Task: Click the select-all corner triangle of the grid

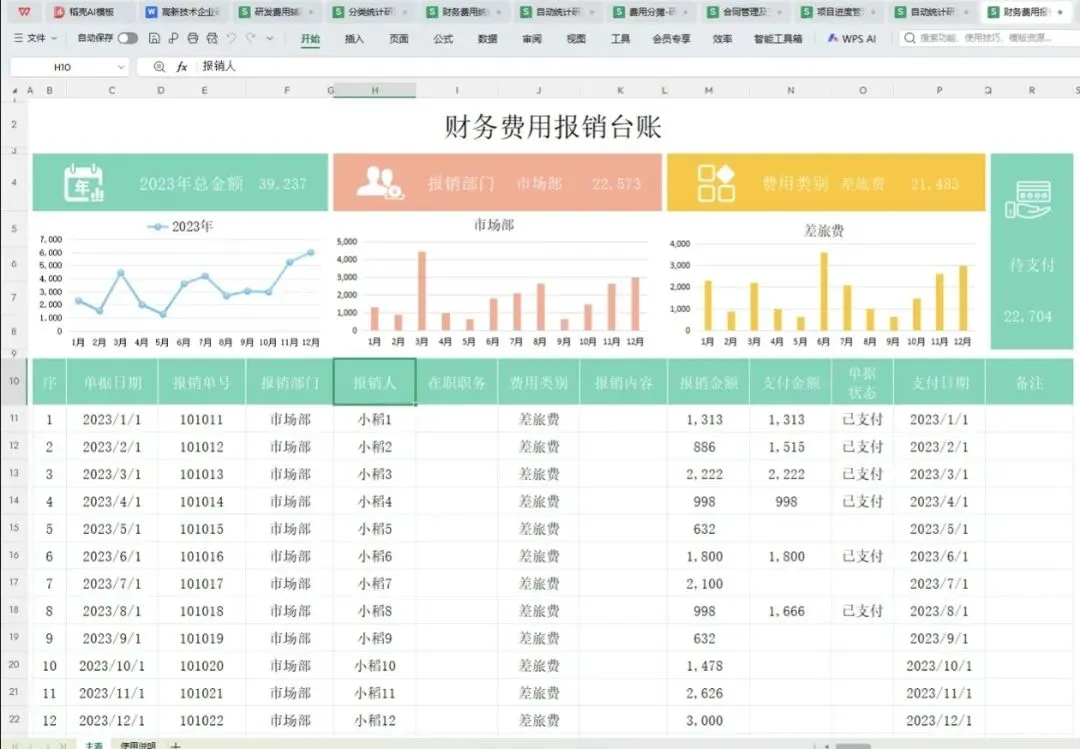Action: [14, 90]
